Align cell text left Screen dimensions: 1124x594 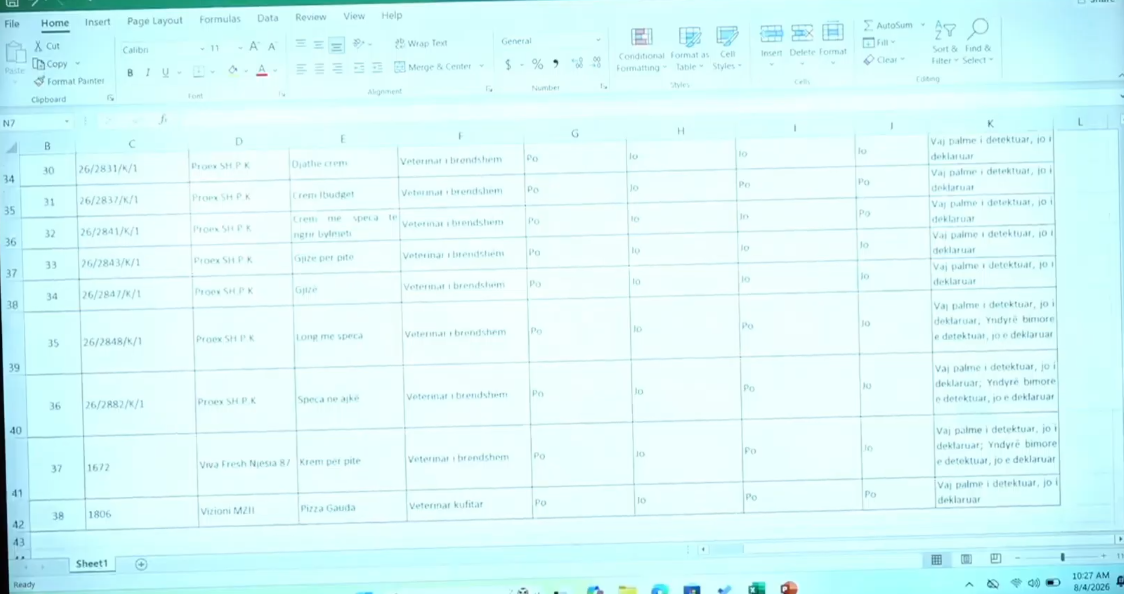click(x=301, y=68)
